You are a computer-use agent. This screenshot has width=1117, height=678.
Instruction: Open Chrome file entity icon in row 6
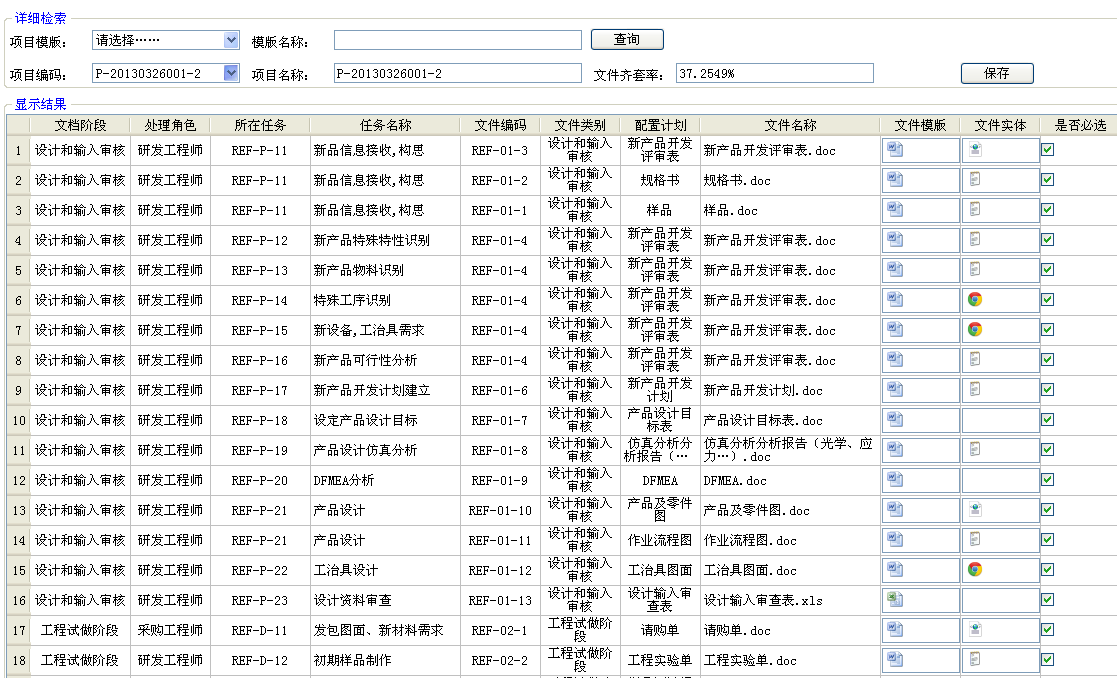click(975, 299)
